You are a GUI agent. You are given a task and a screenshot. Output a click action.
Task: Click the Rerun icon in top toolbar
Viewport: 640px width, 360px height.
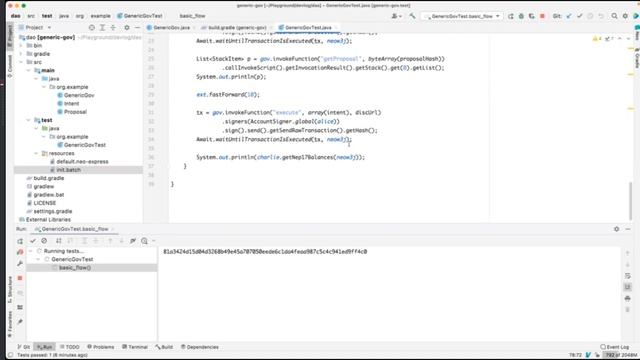[511, 16]
